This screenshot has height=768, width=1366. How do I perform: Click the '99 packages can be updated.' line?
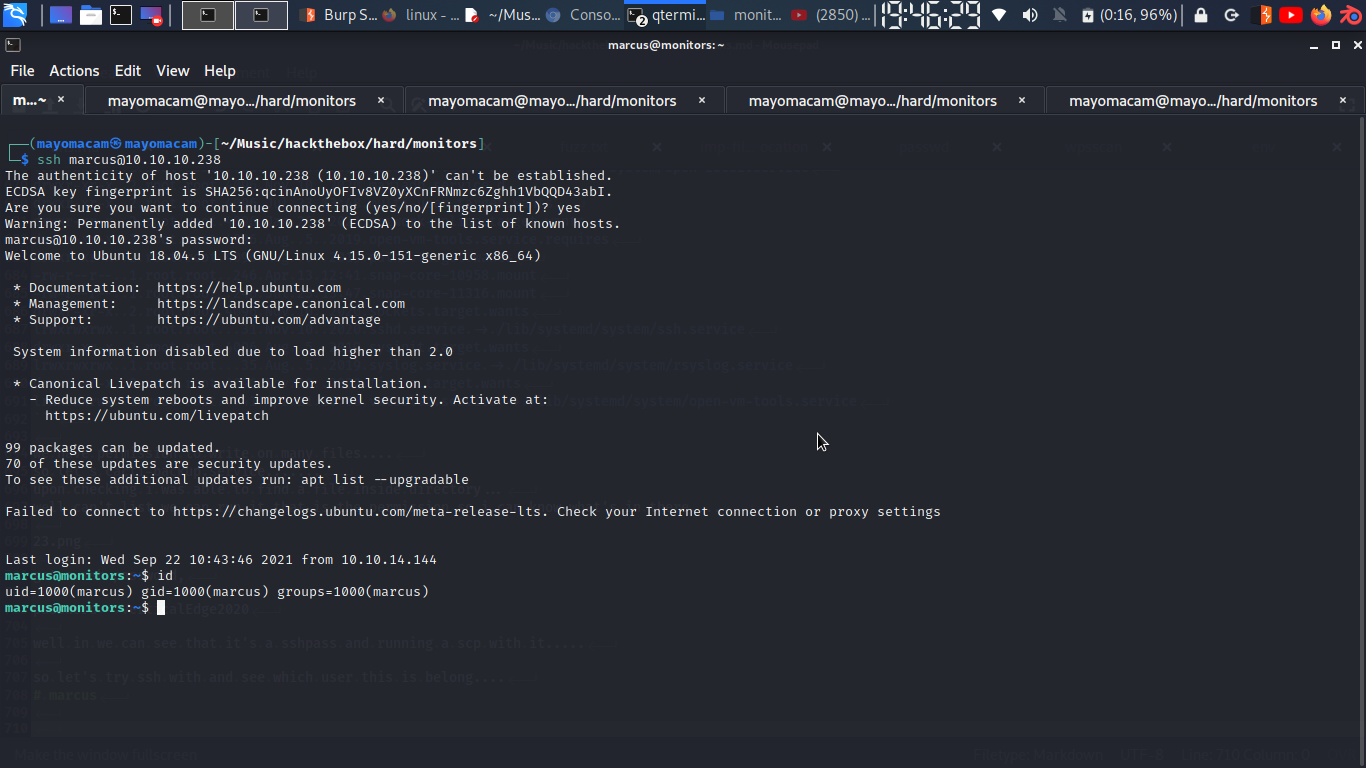pos(113,448)
